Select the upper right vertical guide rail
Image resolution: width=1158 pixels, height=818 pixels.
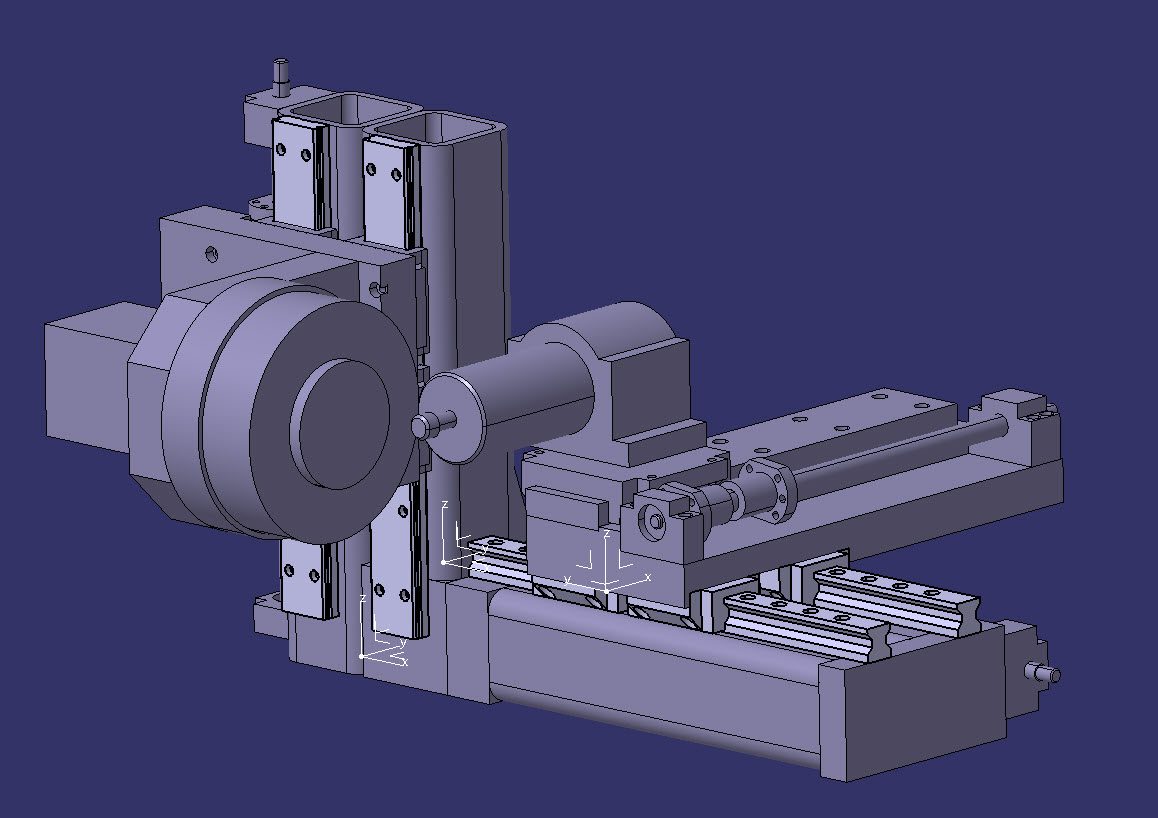tap(388, 185)
